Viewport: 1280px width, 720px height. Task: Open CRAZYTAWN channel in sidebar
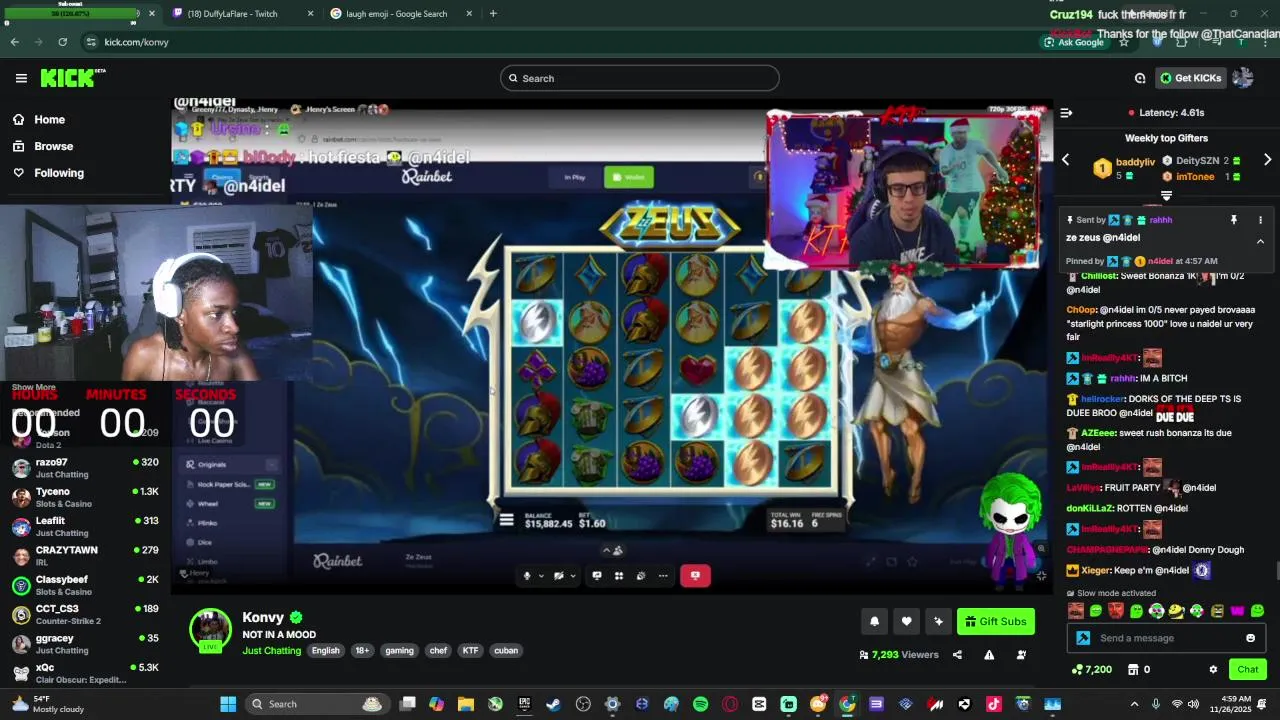pos(85,555)
